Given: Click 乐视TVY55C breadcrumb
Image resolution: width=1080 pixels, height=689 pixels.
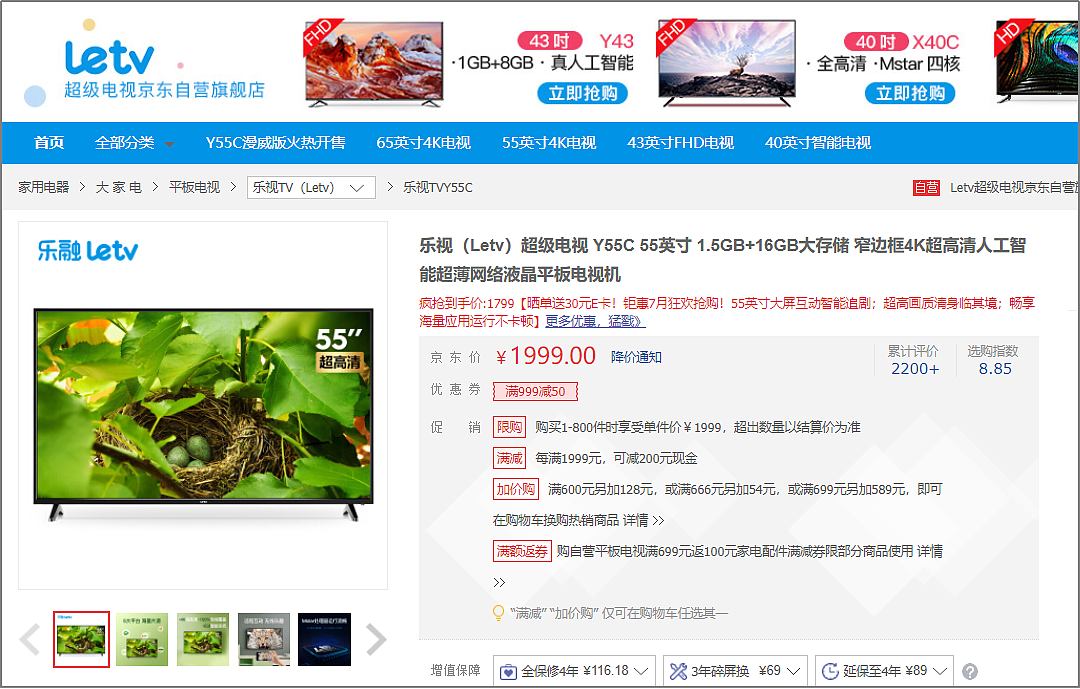Looking at the screenshot, I should (438, 187).
